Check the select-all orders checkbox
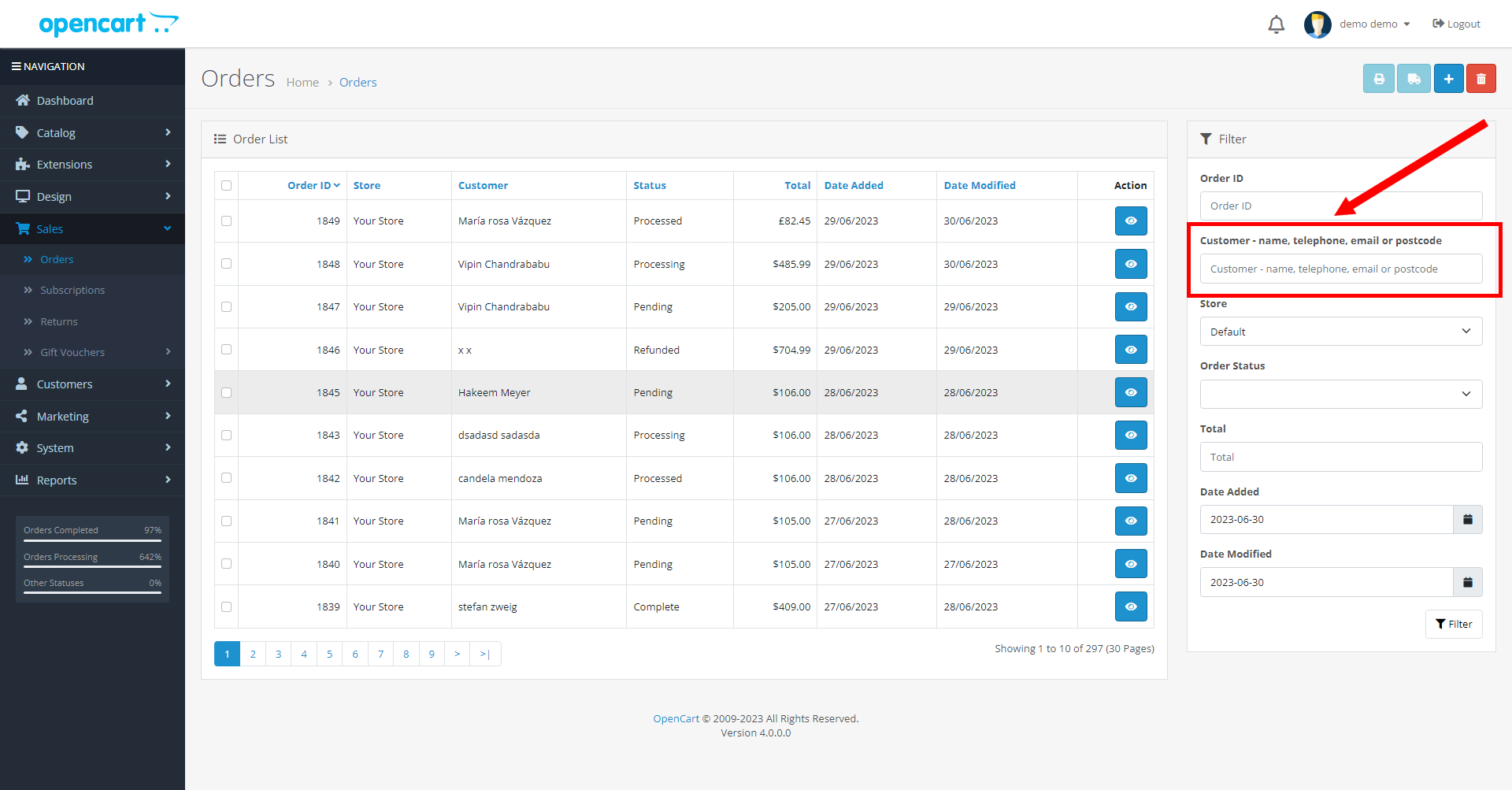 (x=226, y=185)
